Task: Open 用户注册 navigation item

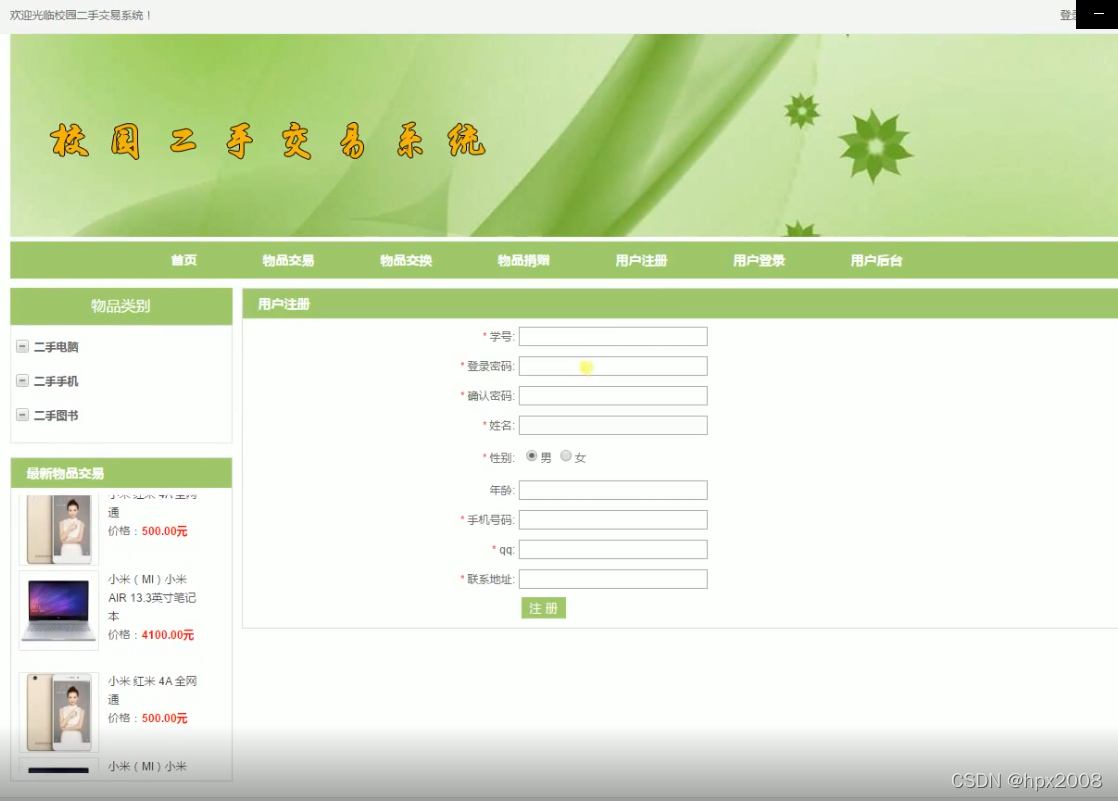Action: [x=641, y=260]
